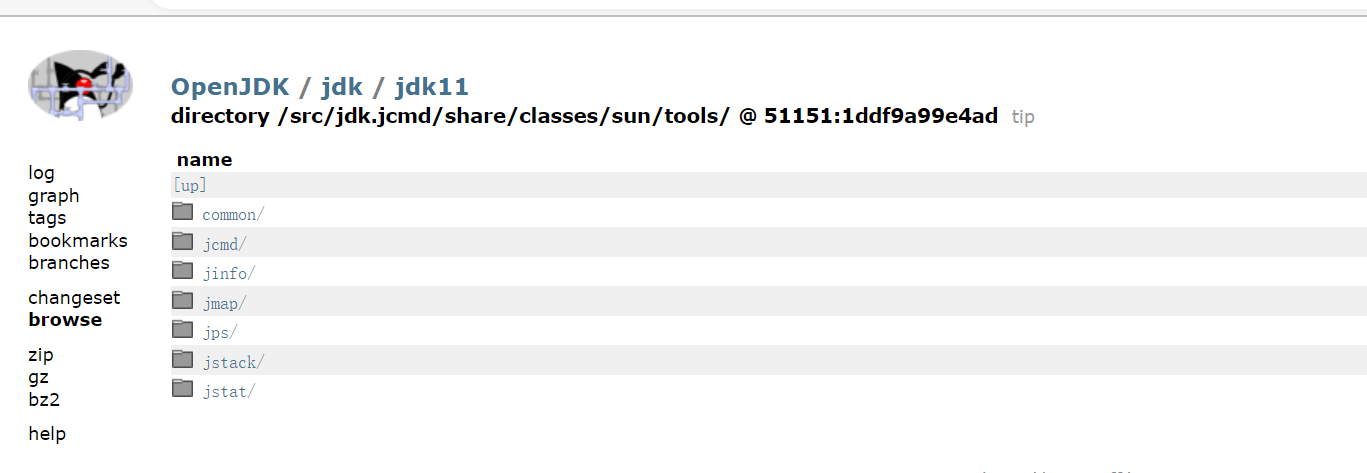Click the folder icon beside jmap/
This screenshot has width=1367, height=473.
pyautogui.click(x=182, y=300)
